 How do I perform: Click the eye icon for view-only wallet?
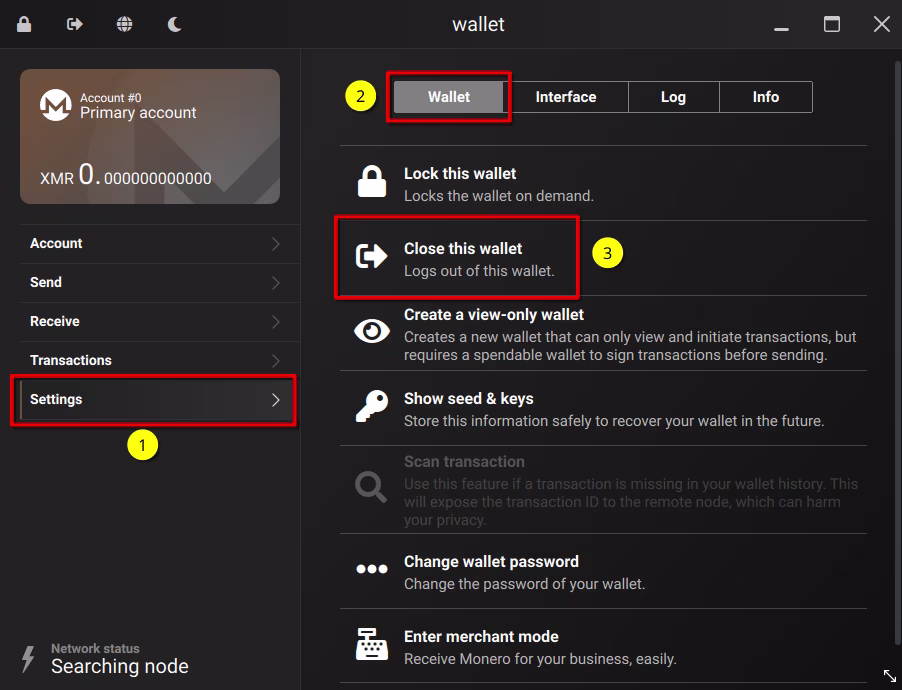[x=372, y=332]
